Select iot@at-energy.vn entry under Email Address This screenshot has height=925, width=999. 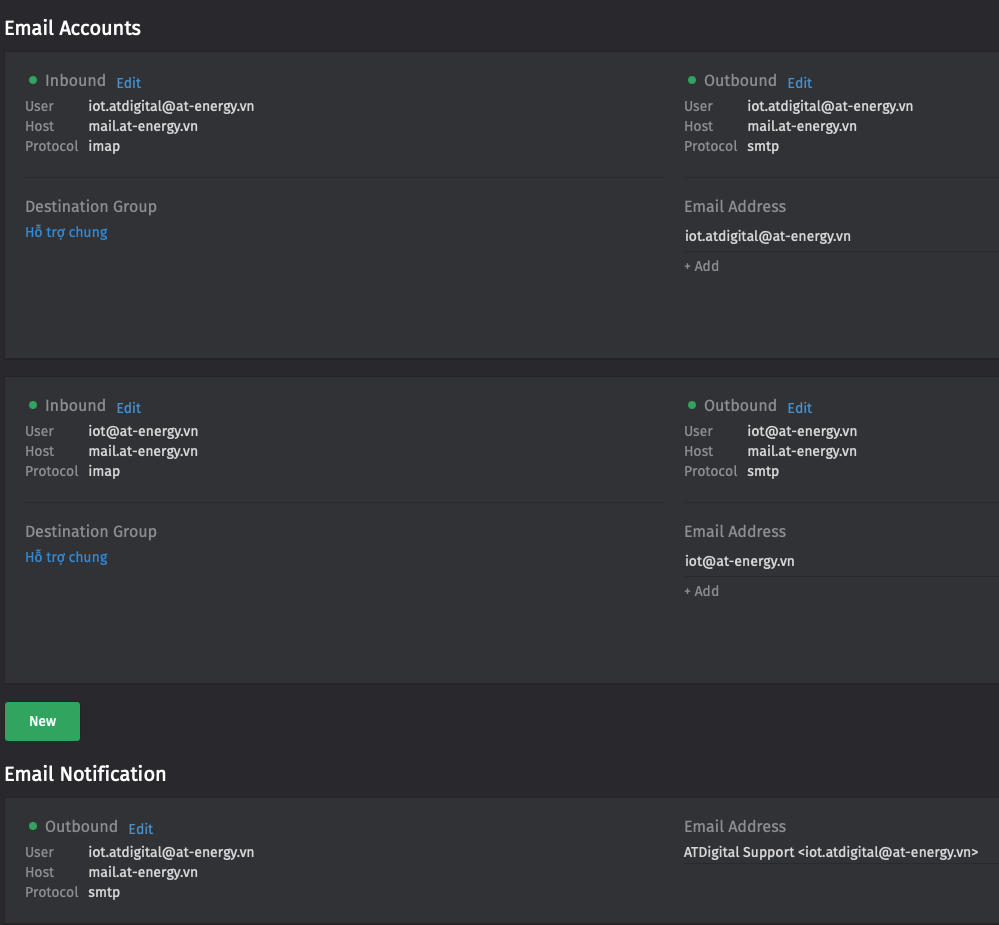coord(739,561)
